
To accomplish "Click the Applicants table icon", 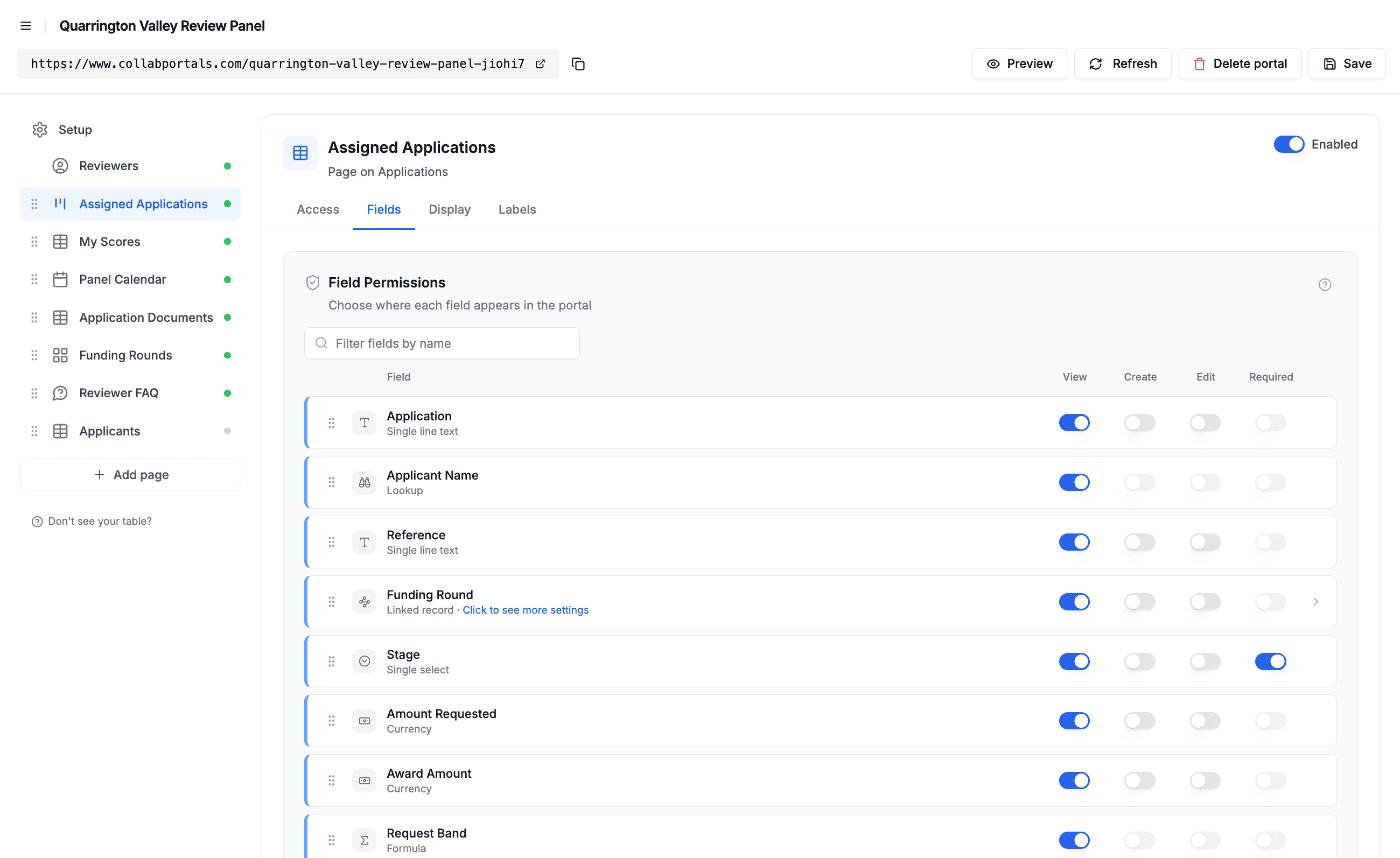I will click(61, 431).
